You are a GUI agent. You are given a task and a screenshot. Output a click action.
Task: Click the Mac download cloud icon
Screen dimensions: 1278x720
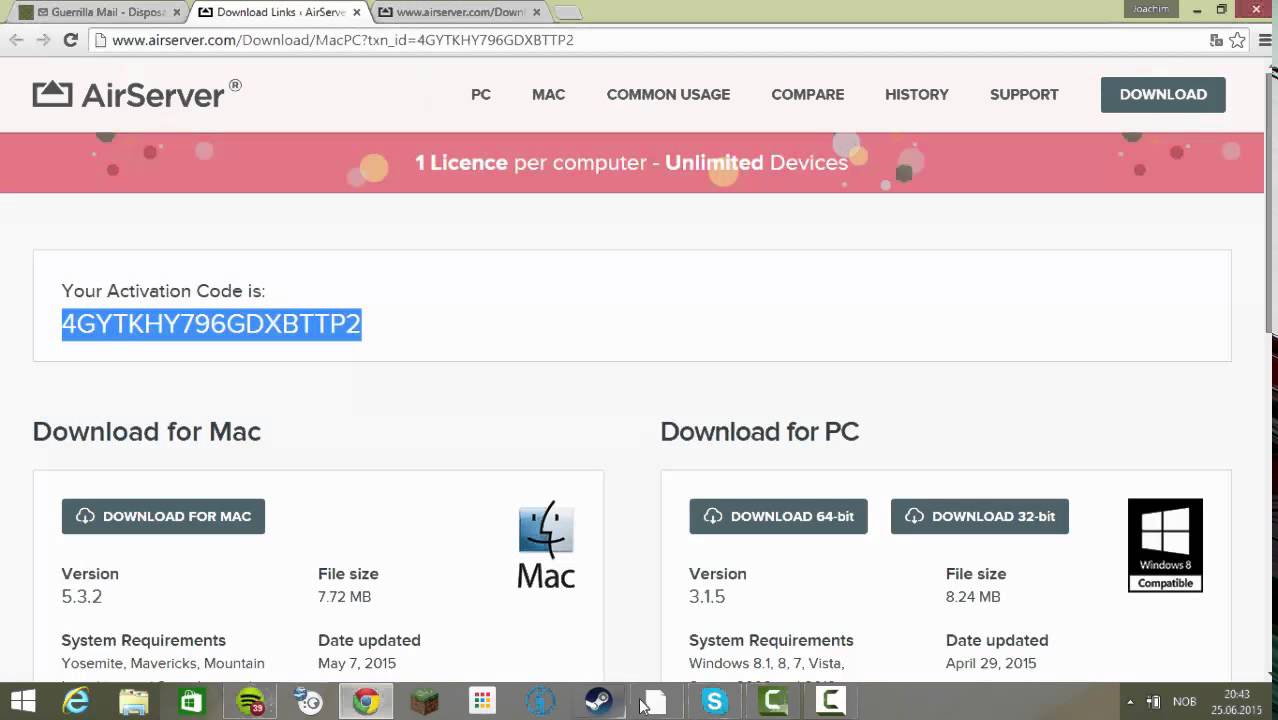86,516
